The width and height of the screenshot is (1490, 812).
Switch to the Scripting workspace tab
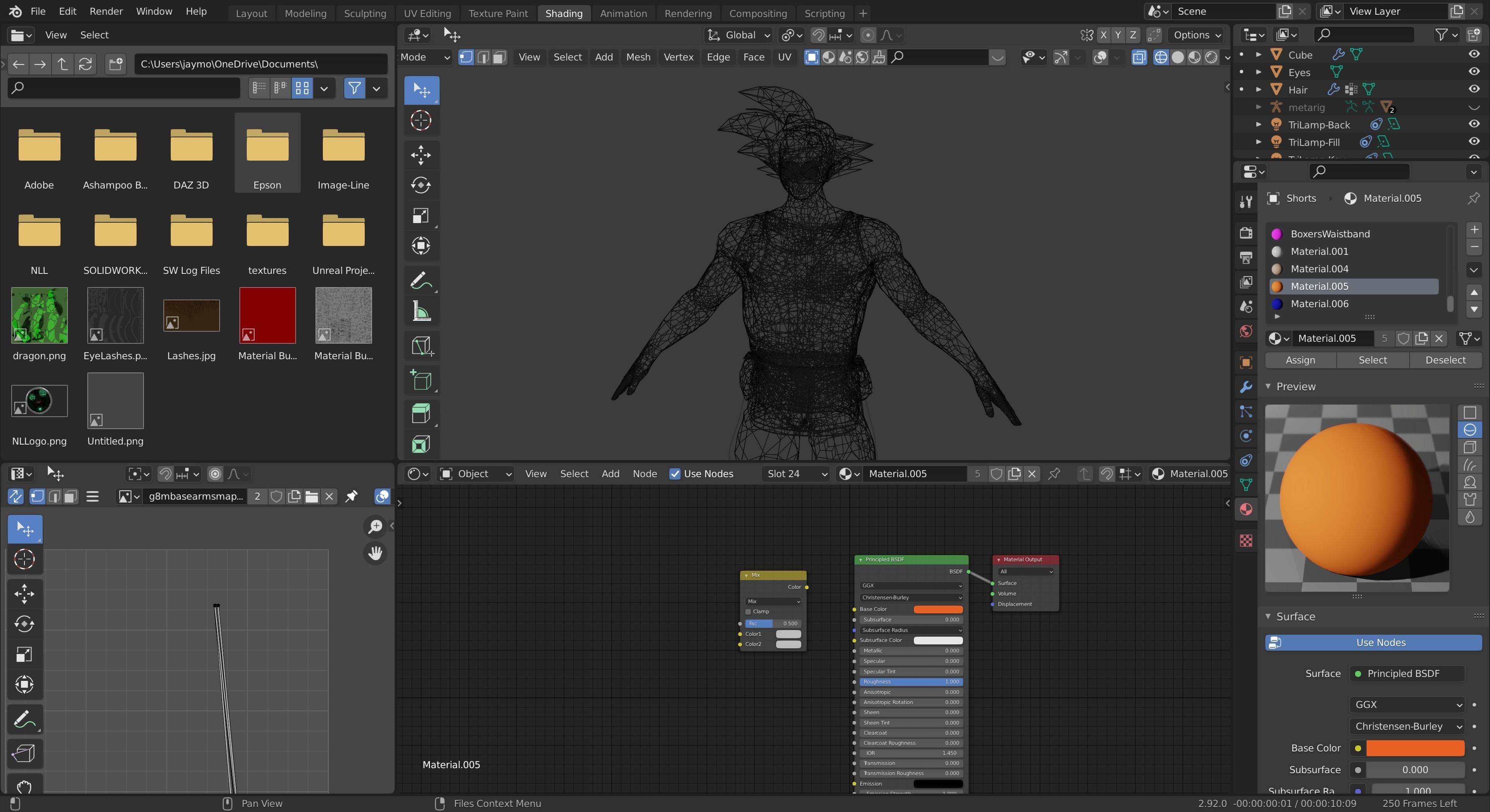pyautogui.click(x=824, y=13)
